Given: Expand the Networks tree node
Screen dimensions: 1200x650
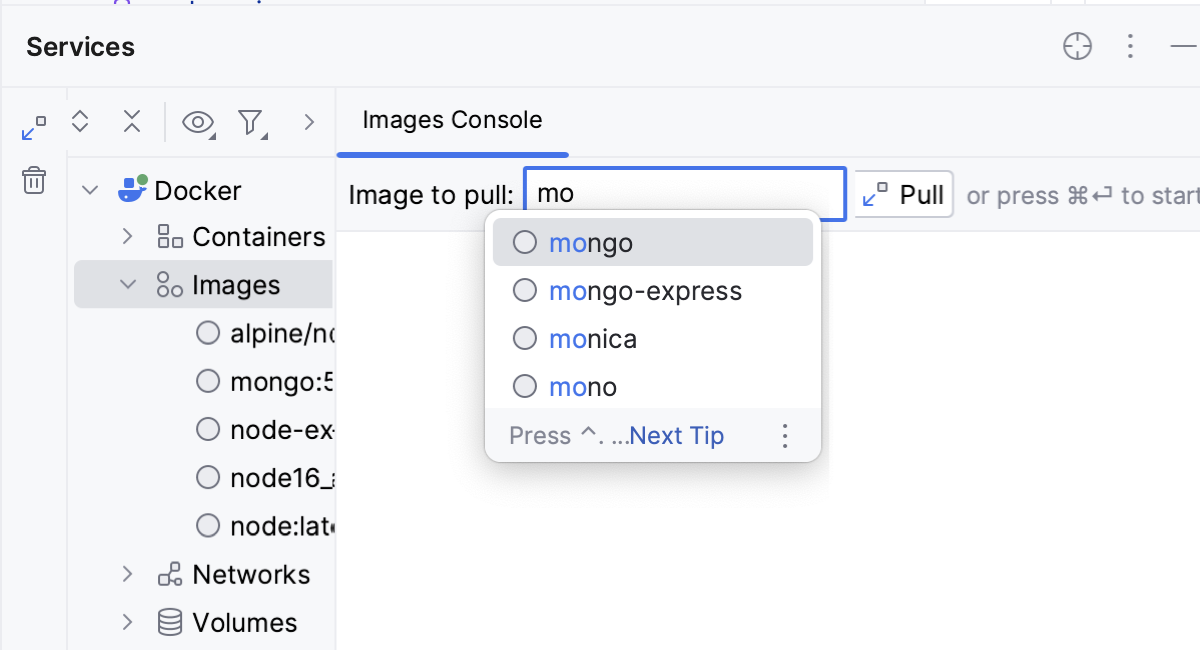Looking at the screenshot, I should (127, 574).
